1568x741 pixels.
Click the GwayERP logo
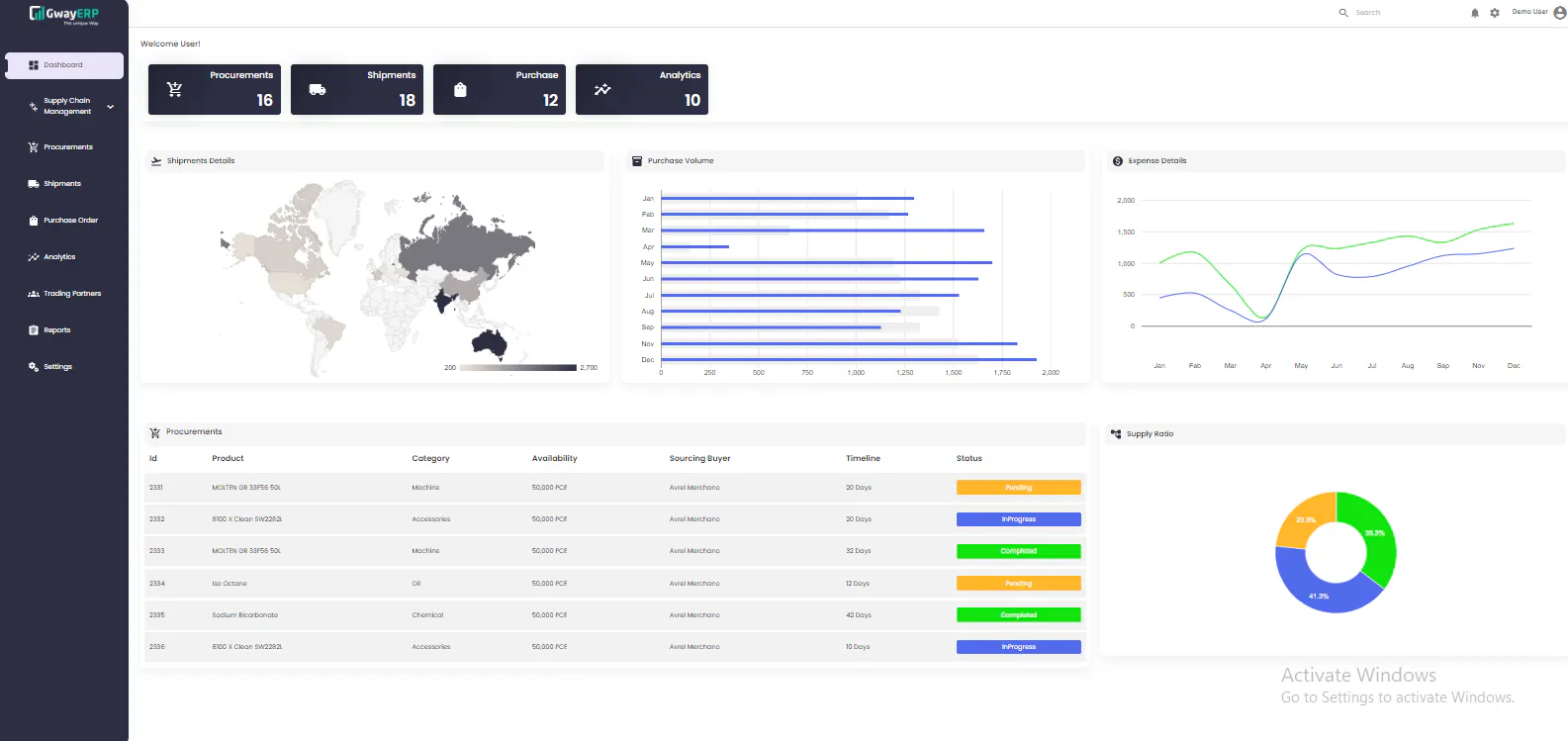[x=64, y=14]
